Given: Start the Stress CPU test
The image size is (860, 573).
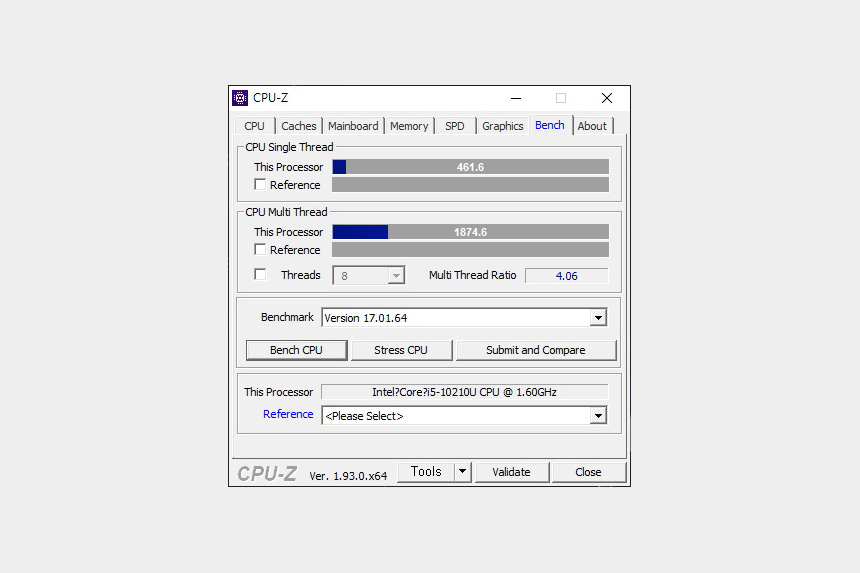Looking at the screenshot, I should point(401,350).
